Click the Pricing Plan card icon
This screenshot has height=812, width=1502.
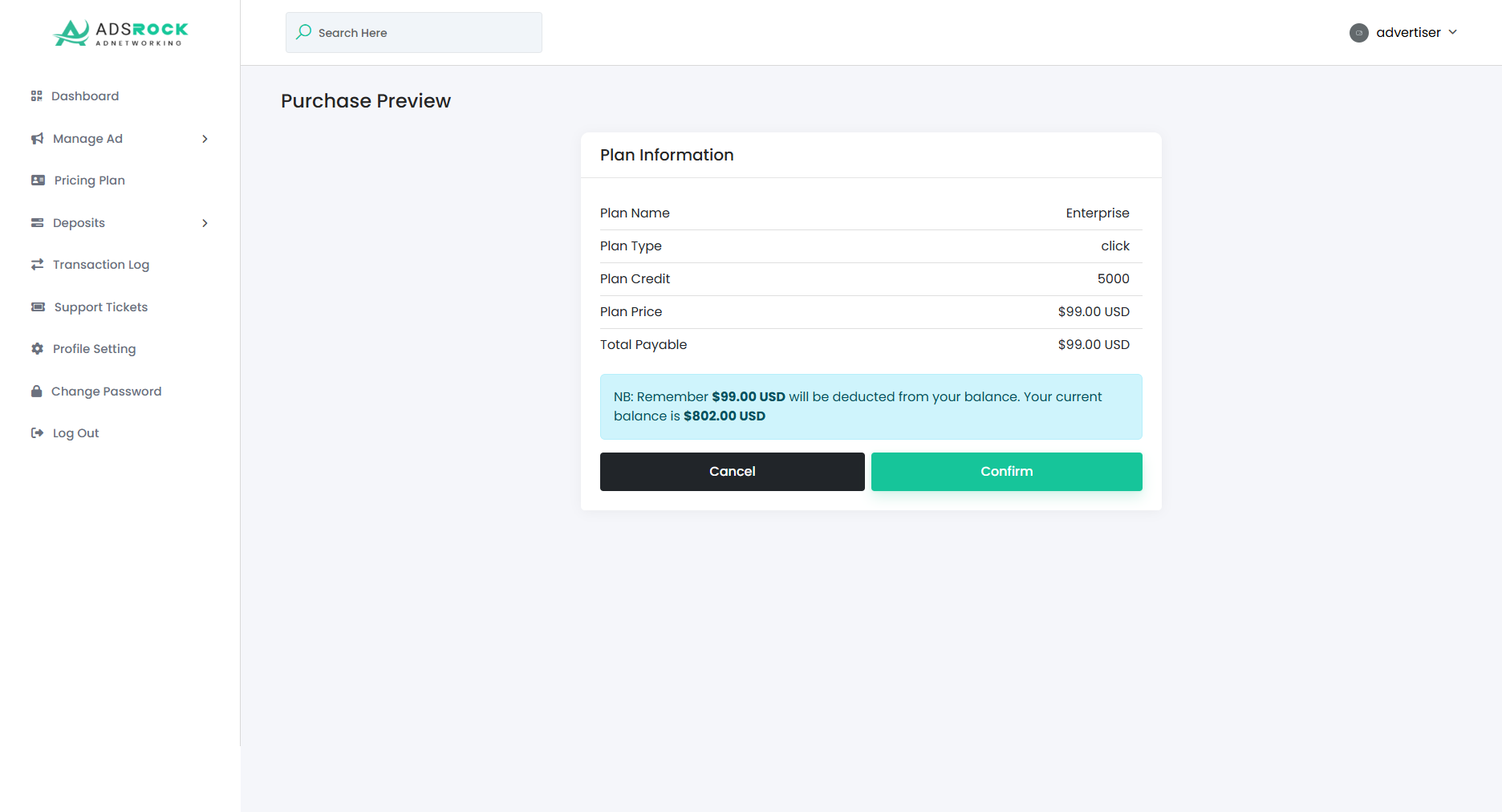pyautogui.click(x=39, y=181)
